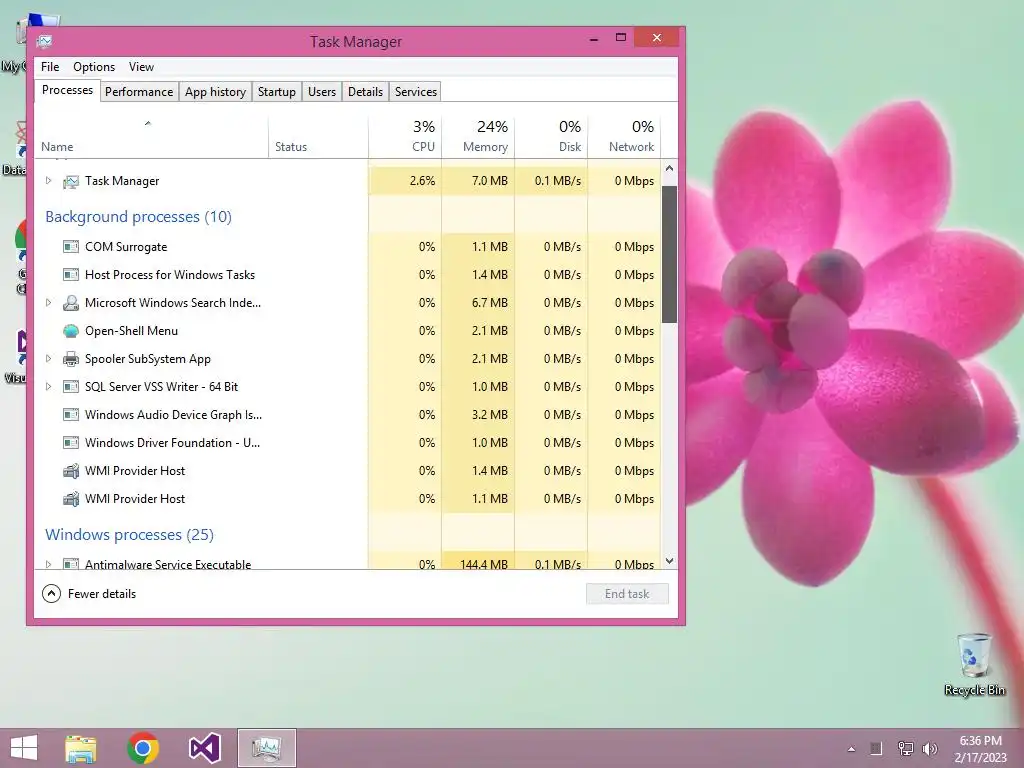Viewport: 1024px width, 768px height.
Task: Click the Windows Audio Device Graph icon
Action: (71, 415)
